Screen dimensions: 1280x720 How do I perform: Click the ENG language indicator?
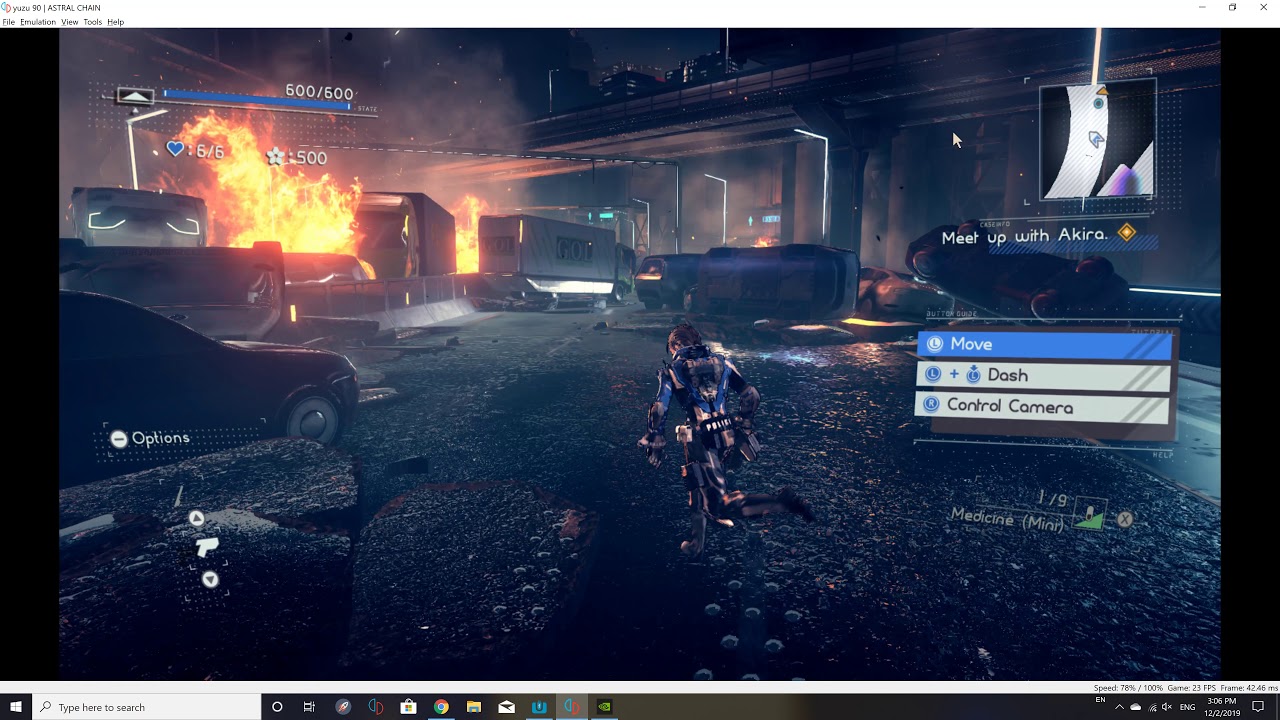coord(1187,707)
